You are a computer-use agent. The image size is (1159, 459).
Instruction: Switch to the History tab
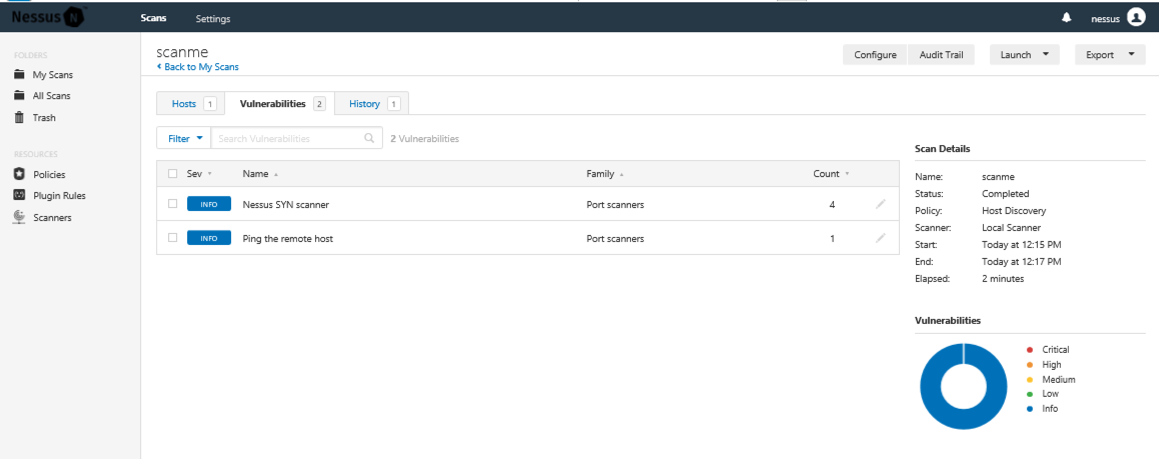[x=373, y=104]
